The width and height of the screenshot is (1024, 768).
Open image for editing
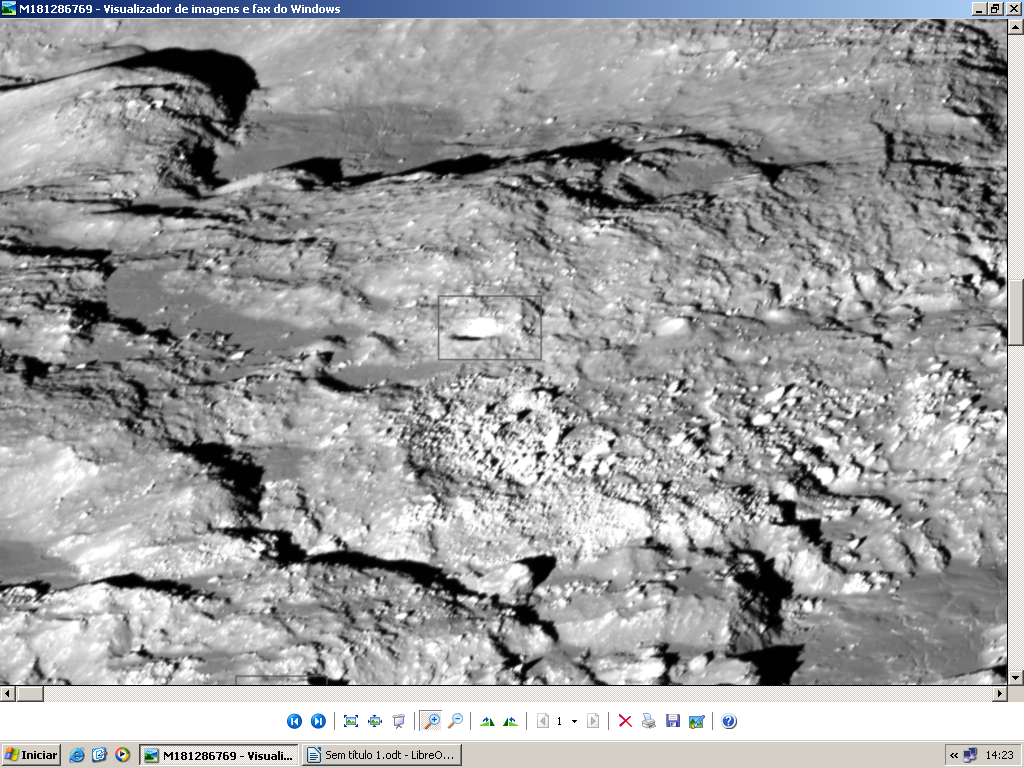click(697, 721)
